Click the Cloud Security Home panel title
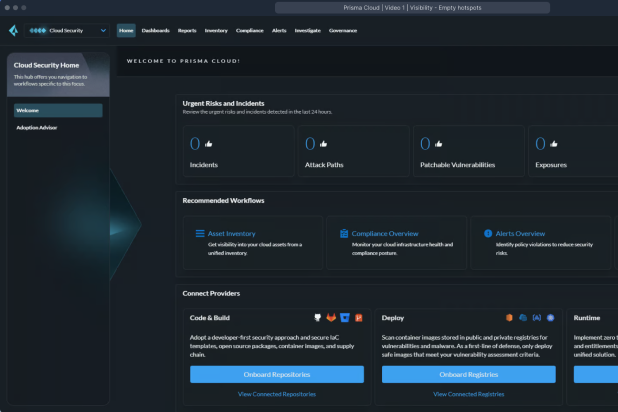618x412 pixels. (x=46, y=65)
